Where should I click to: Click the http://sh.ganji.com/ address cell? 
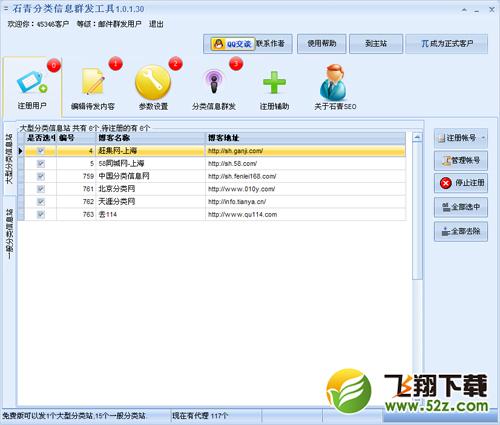[x=306, y=151]
